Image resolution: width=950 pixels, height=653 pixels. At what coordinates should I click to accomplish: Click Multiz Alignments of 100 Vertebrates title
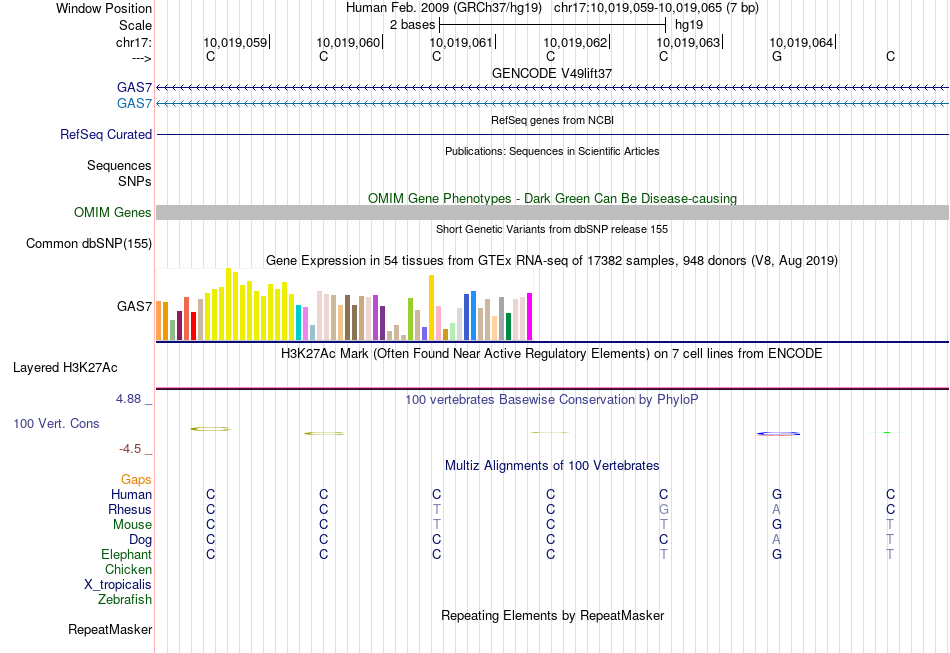point(552,466)
